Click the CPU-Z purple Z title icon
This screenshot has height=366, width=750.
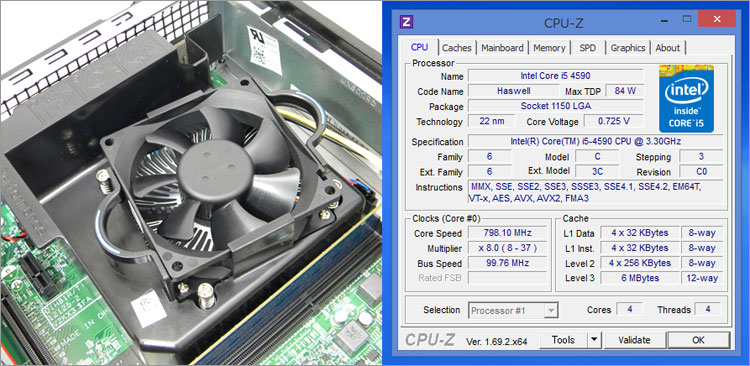(407, 22)
